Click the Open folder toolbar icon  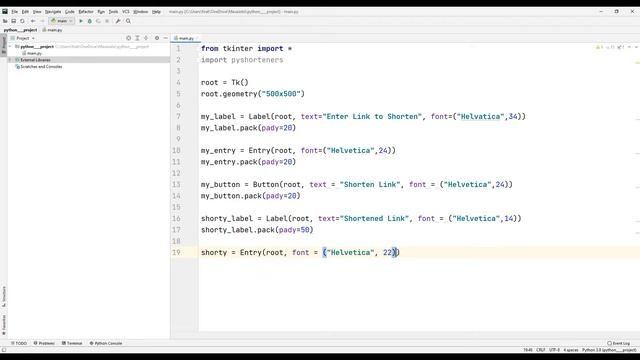click(5, 21)
